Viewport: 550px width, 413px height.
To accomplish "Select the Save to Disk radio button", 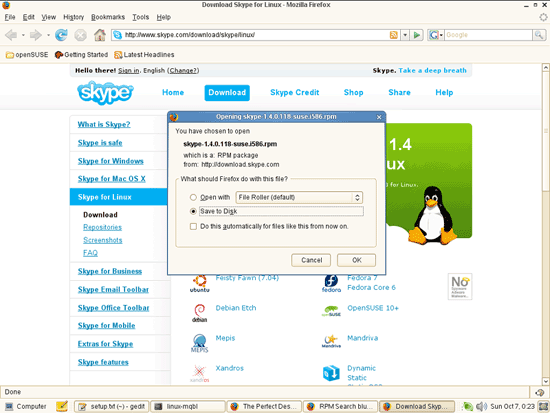I will 193,211.
